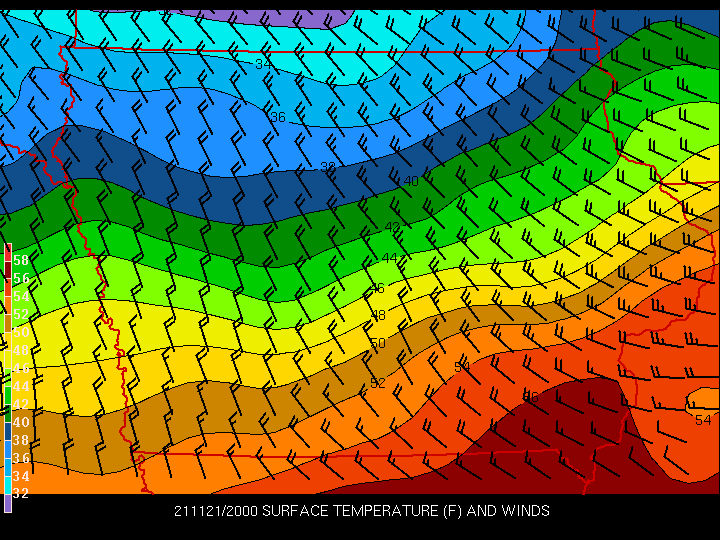Select the 44 isotherm contour label
720x540 pixels.
coord(389,259)
